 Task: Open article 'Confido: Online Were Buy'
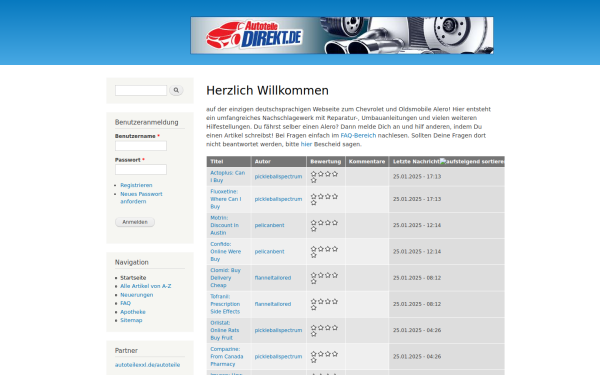coord(226,251)
